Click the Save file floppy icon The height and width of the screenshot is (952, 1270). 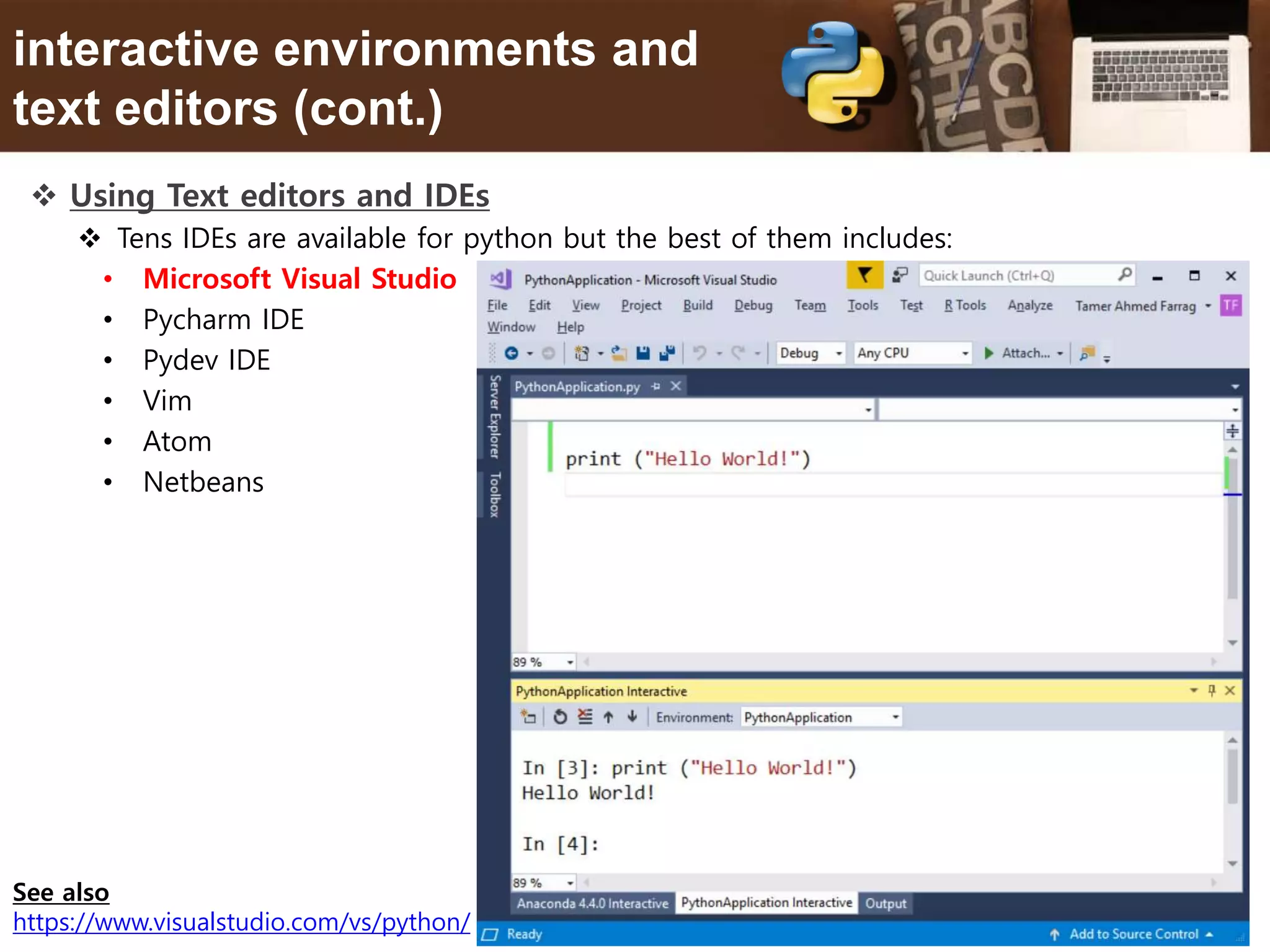[x=643, y=353]
